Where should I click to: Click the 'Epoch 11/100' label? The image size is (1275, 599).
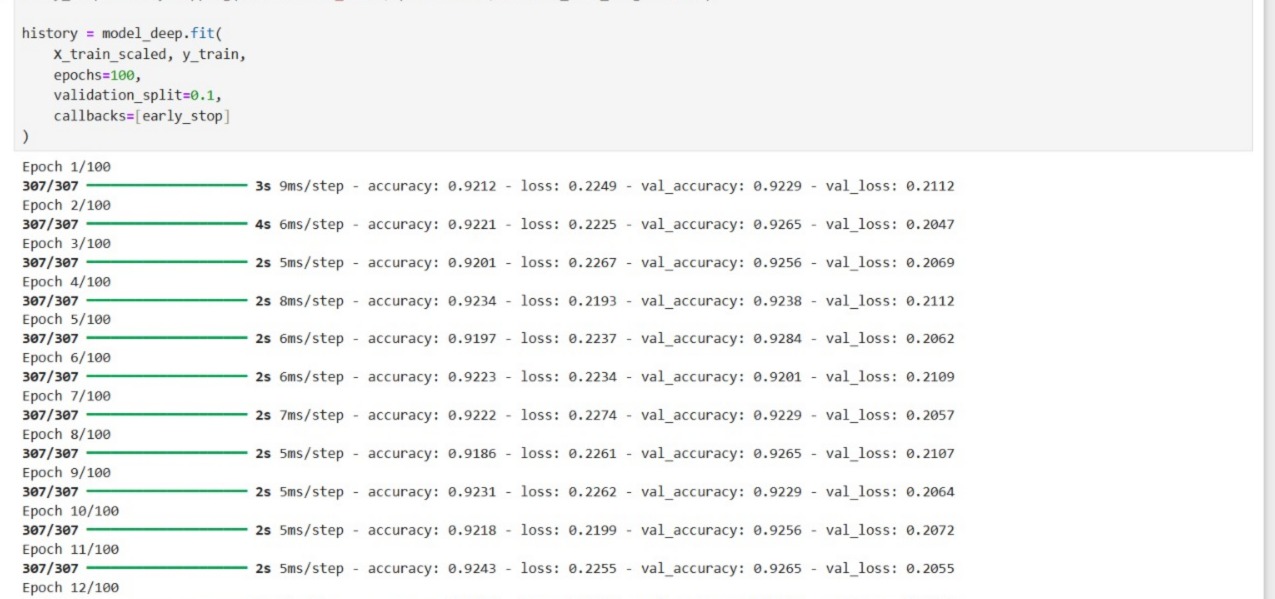(70, 550)
